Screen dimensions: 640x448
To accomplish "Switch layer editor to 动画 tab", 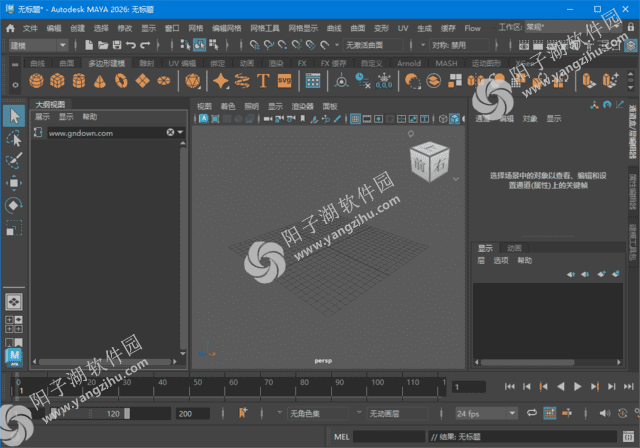I will click(x=514, y=248).
